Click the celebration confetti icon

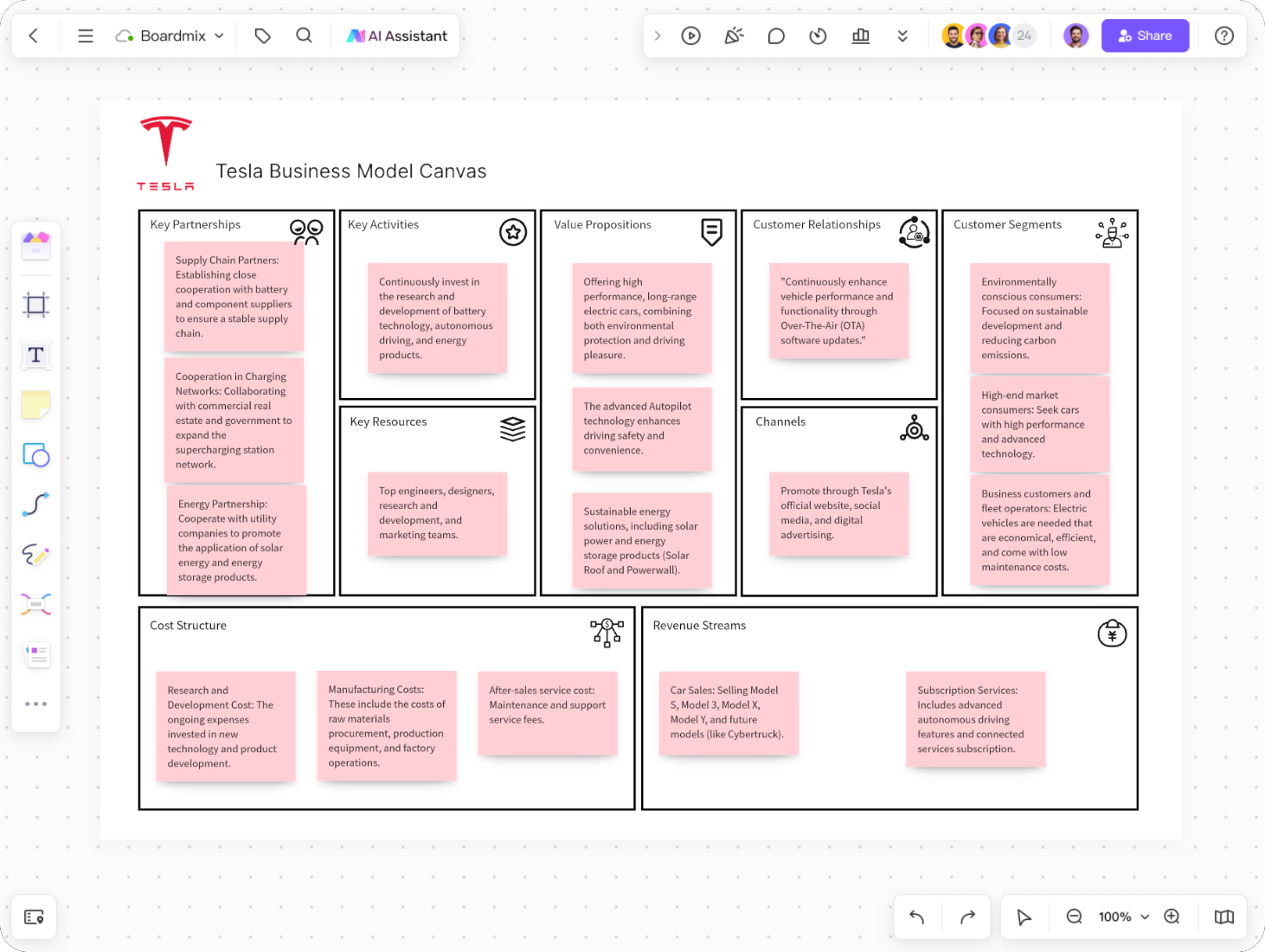click(x=734, y=35)
